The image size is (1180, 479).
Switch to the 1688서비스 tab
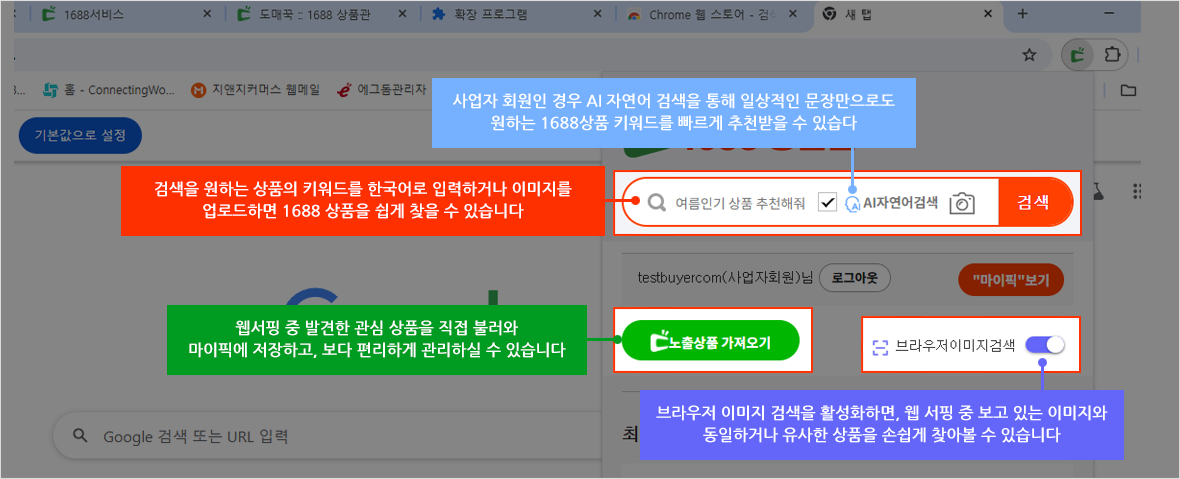94,14
